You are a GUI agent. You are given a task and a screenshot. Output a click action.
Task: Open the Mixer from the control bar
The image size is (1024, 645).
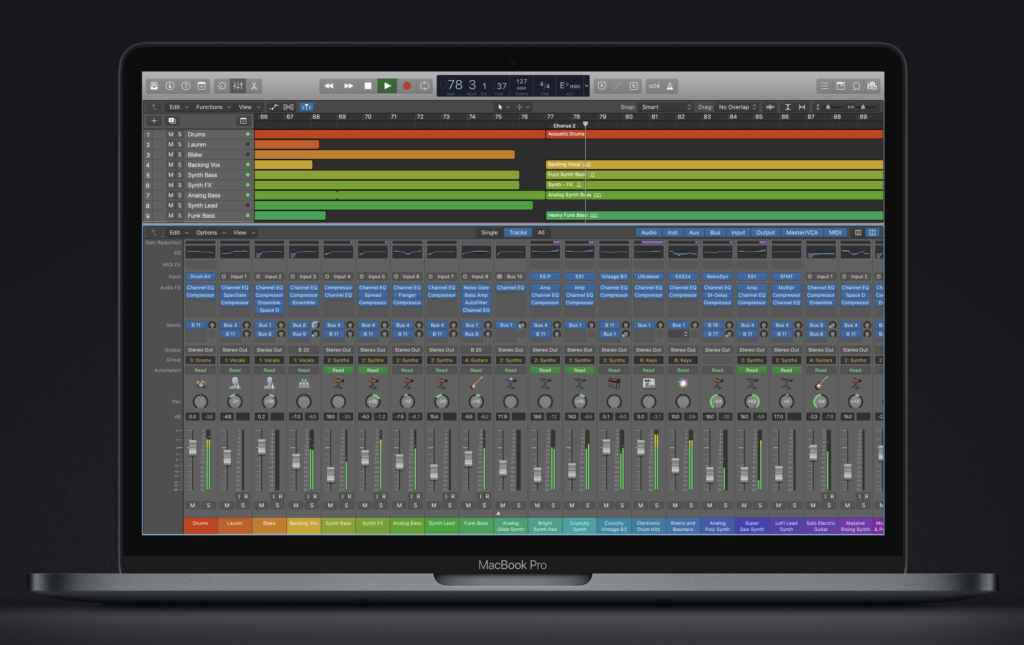click(x=238, y=86)
